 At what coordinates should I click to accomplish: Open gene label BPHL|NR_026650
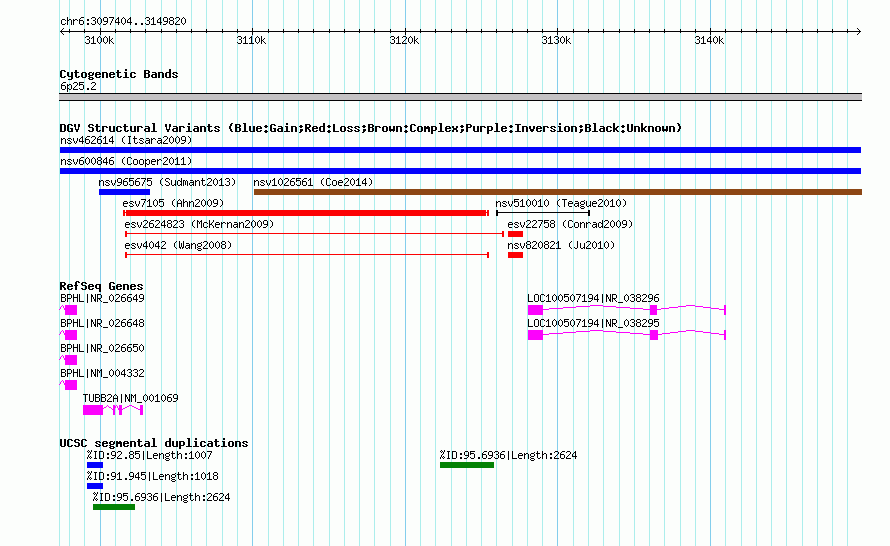pos(102,348)
